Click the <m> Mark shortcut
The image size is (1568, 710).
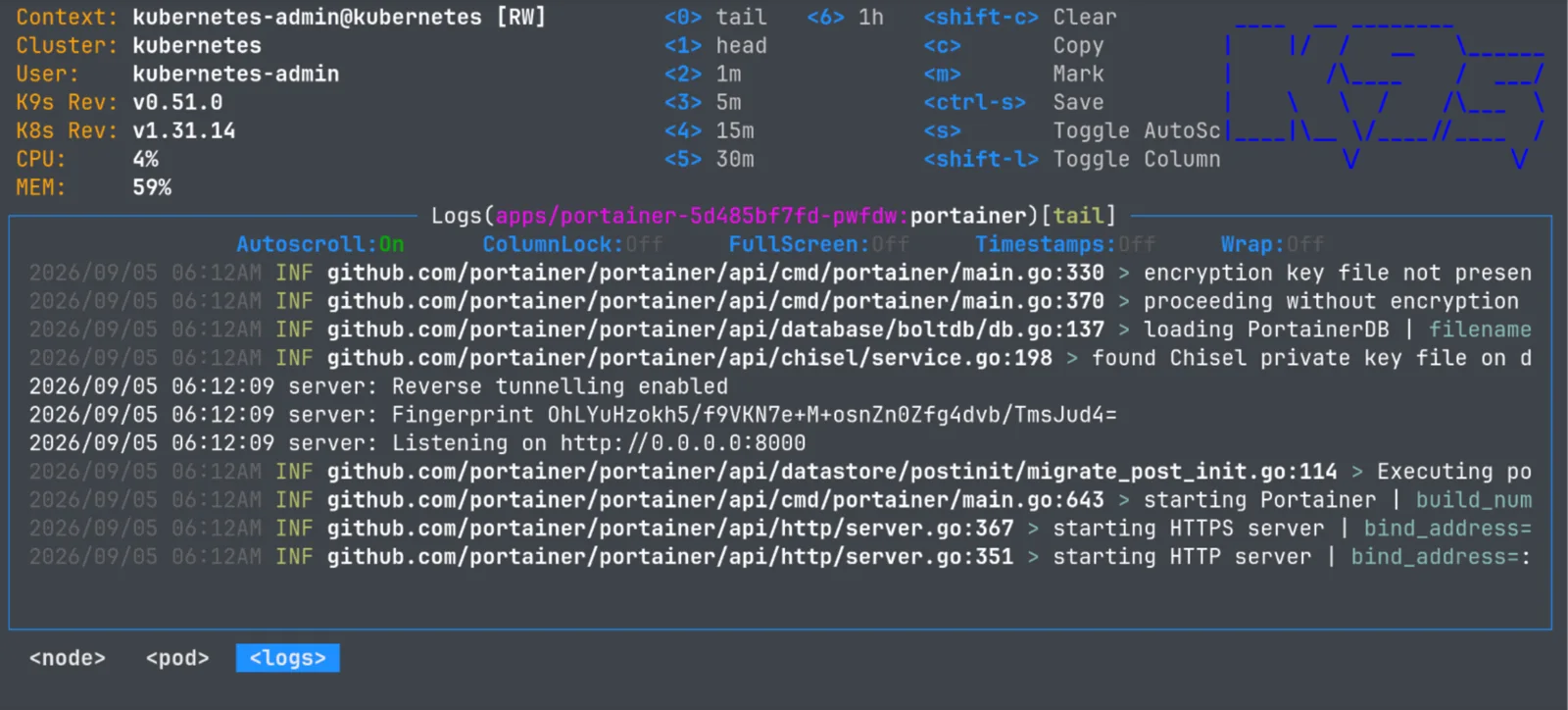pos(1013,75)
